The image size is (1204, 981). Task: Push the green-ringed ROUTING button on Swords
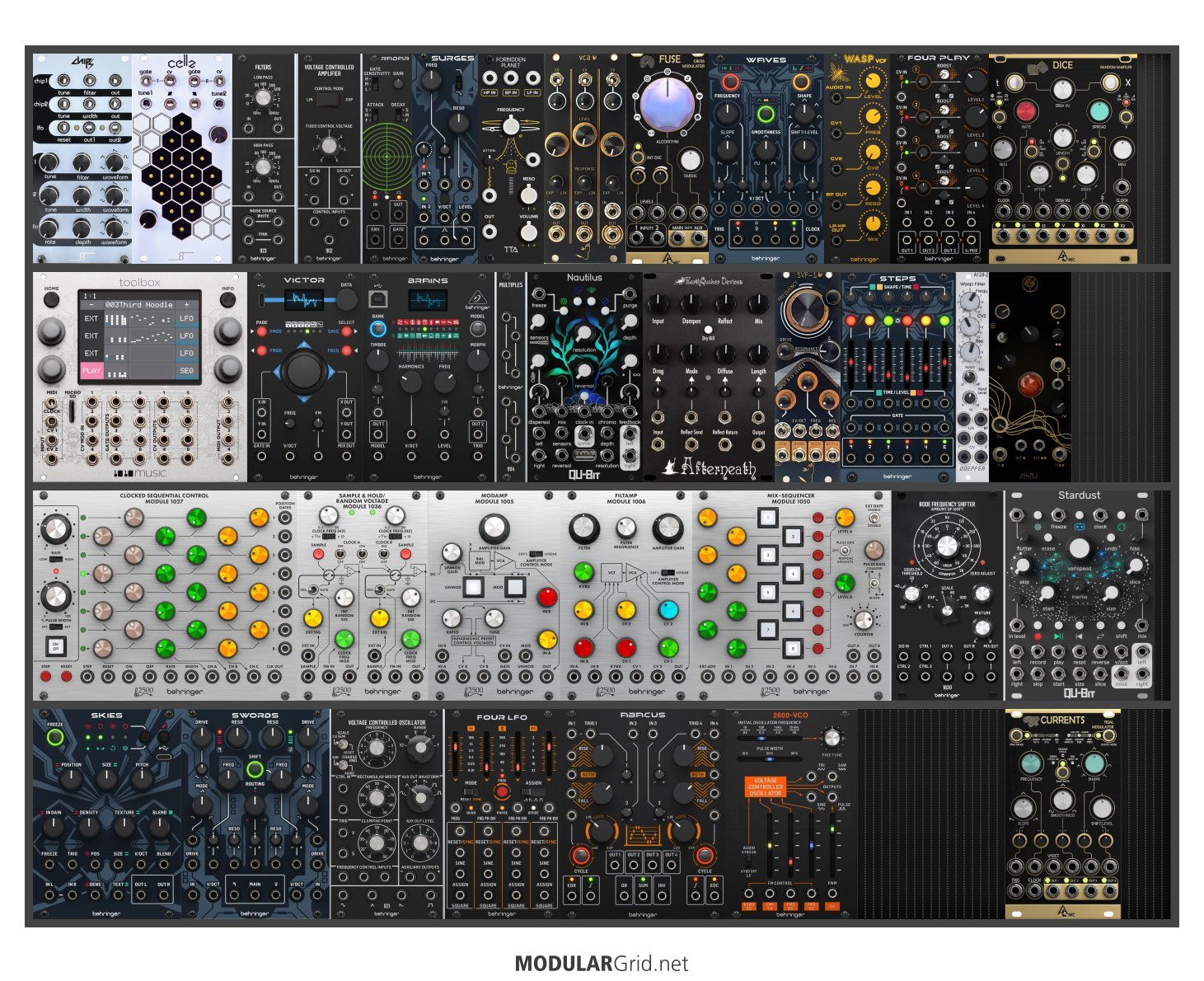click(x=255, y=770)
